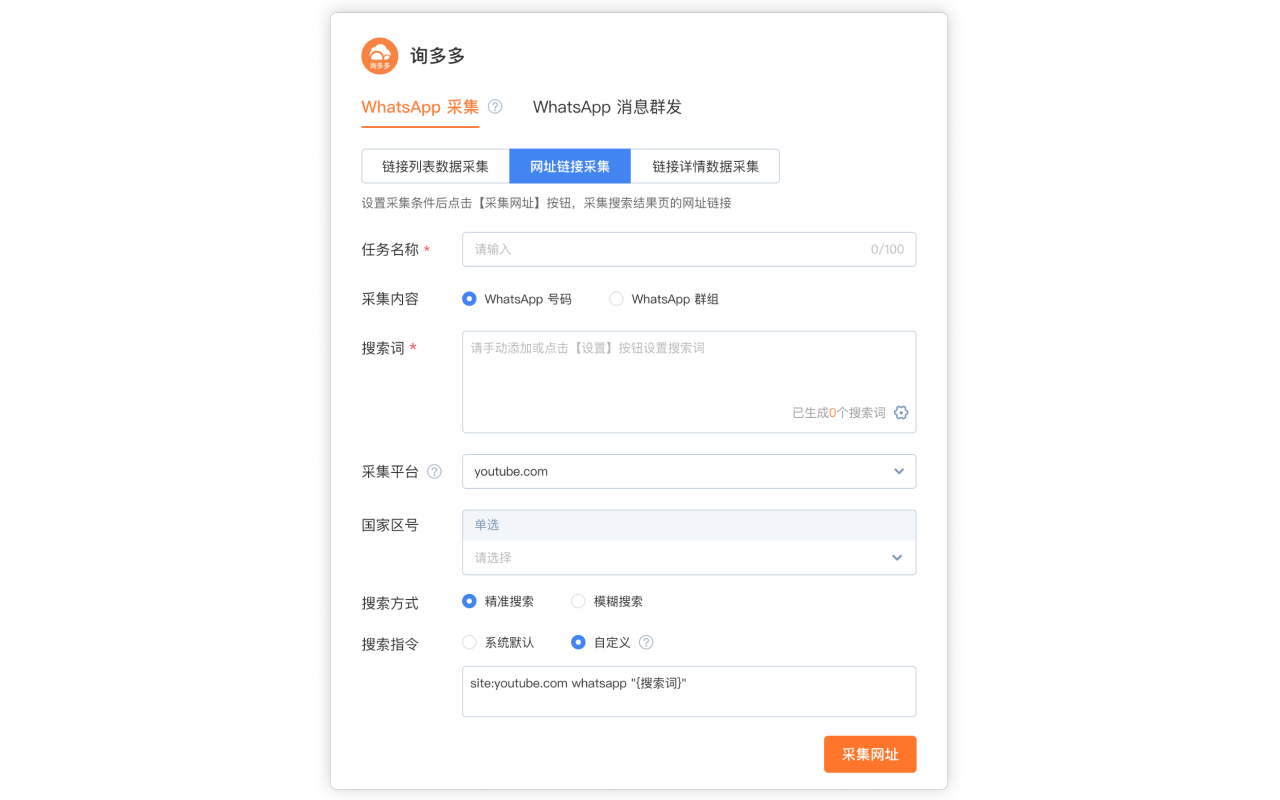Switch to WhatsApp 消息群发 tab
Viewport: 1280px width, 800px height.
click(x=607, y=107)
